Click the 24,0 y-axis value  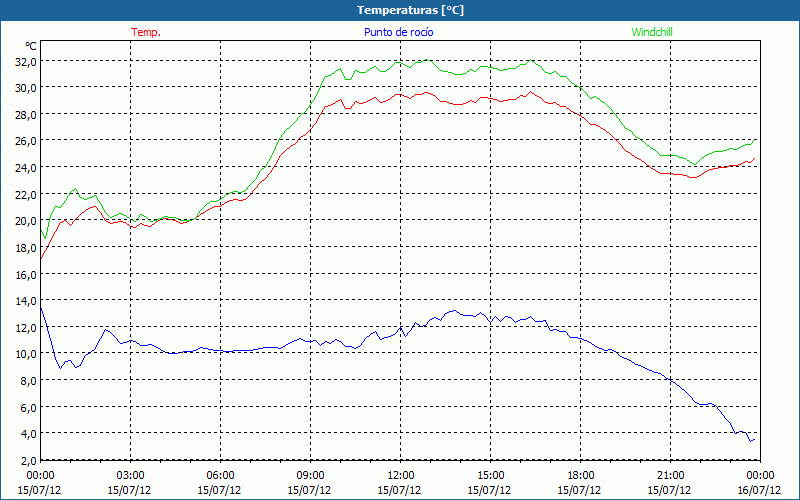tap(26, 168)
